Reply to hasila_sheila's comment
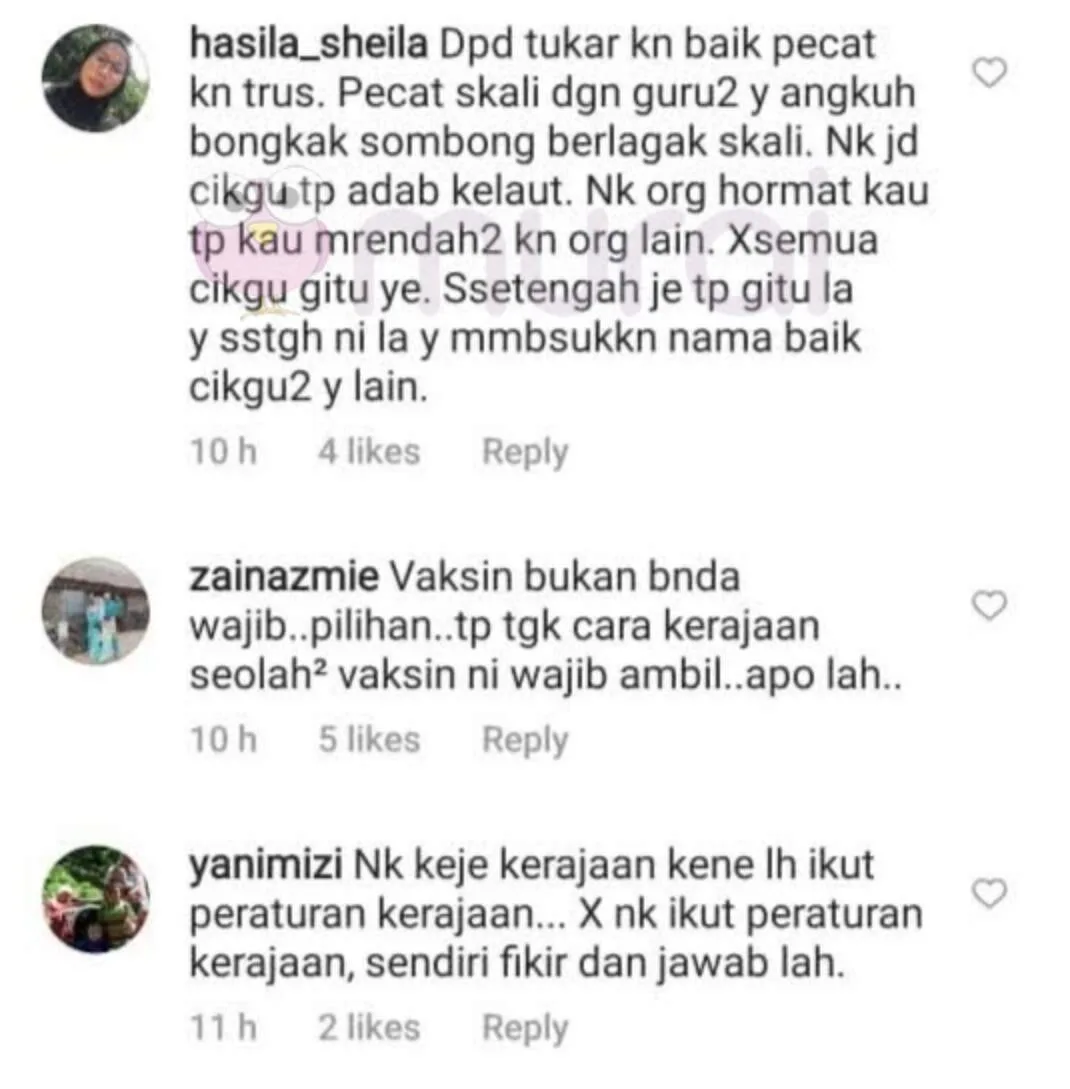Image resolution: width=1070 pixels, height=1089 pixels. point(525,453)
